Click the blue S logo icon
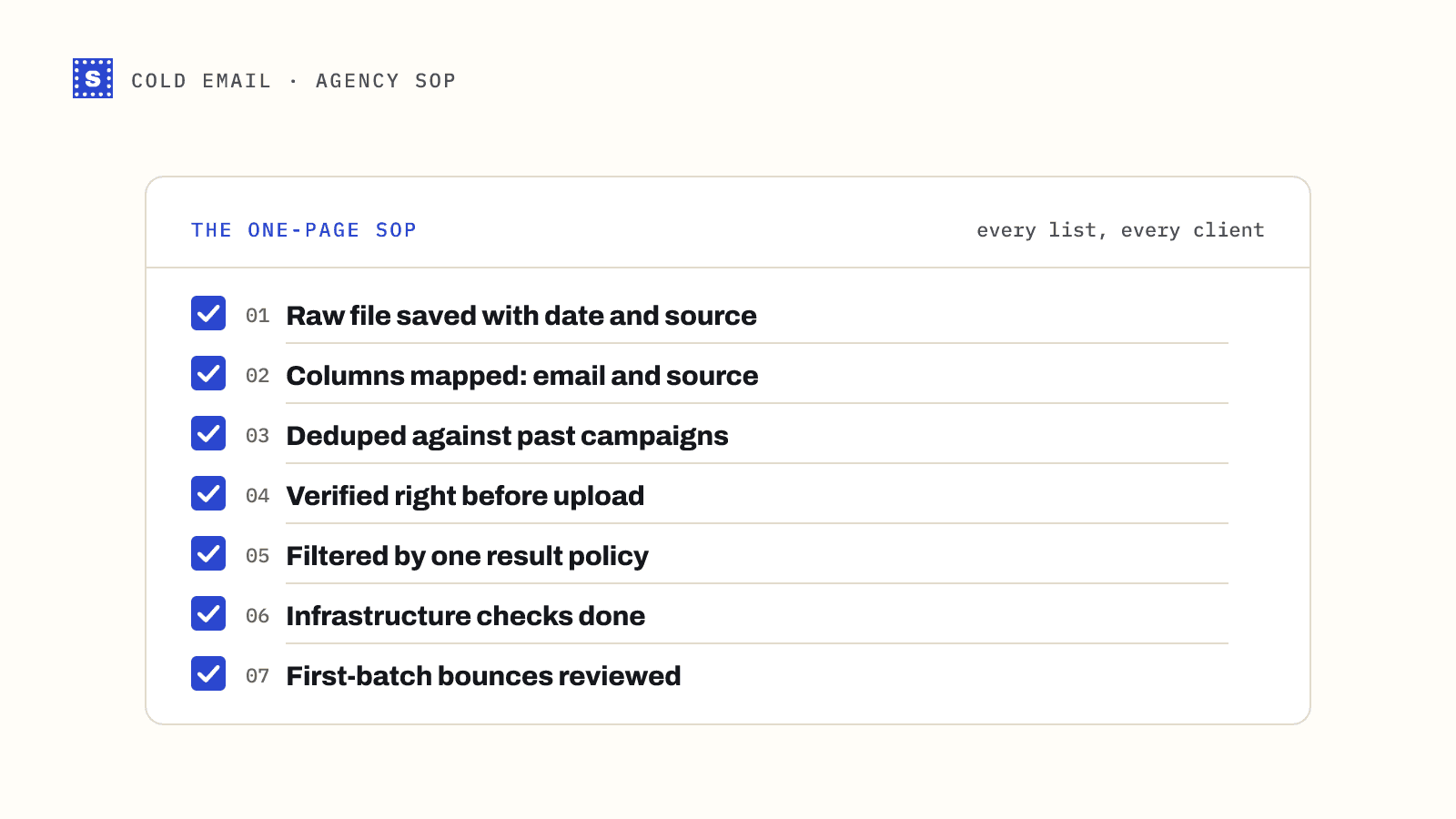This screenshot has width=1456, height=819. (93, 78)
